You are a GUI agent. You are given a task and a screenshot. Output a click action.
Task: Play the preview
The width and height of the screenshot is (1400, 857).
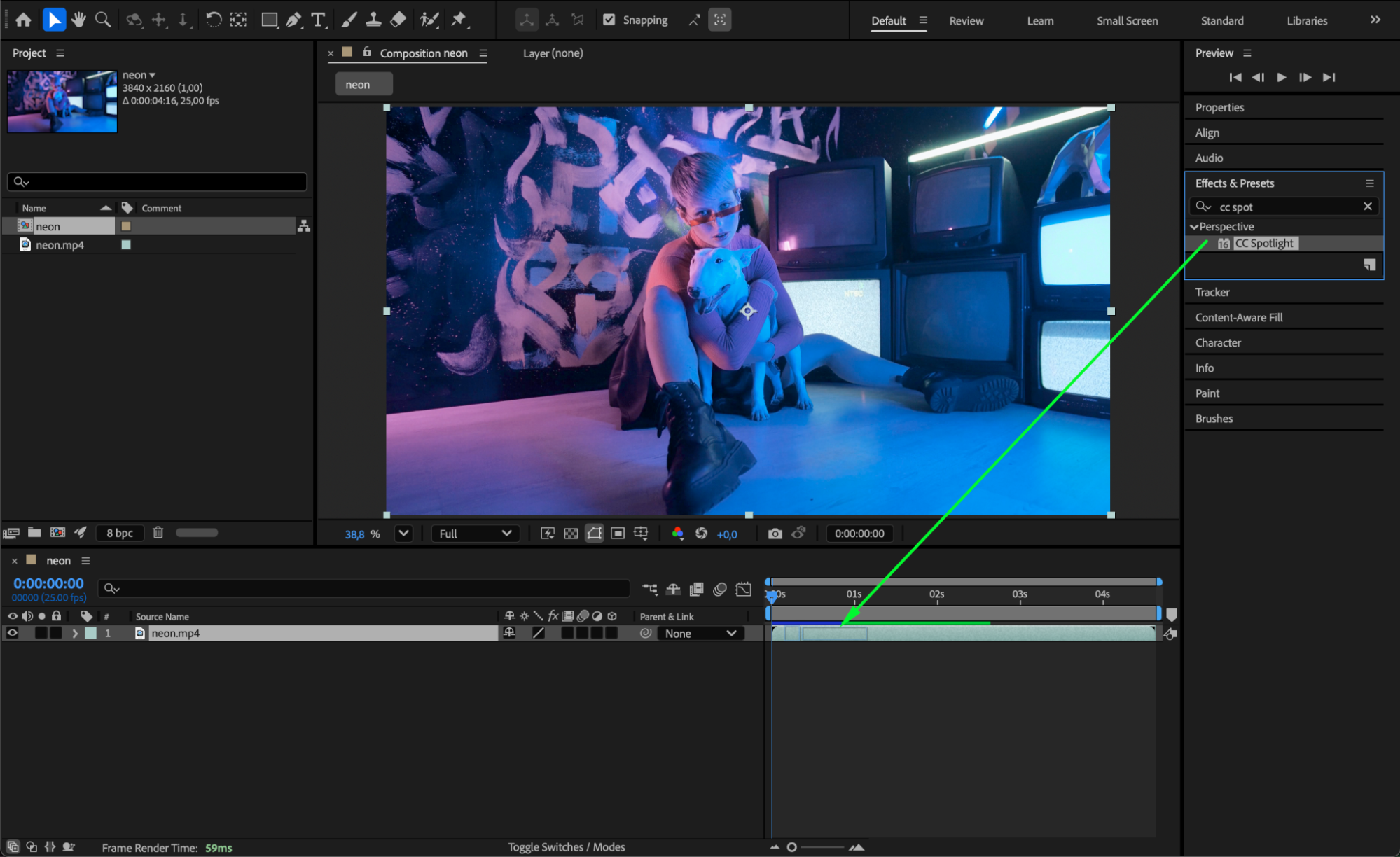pyautogui.click(x=1281, y=77)
